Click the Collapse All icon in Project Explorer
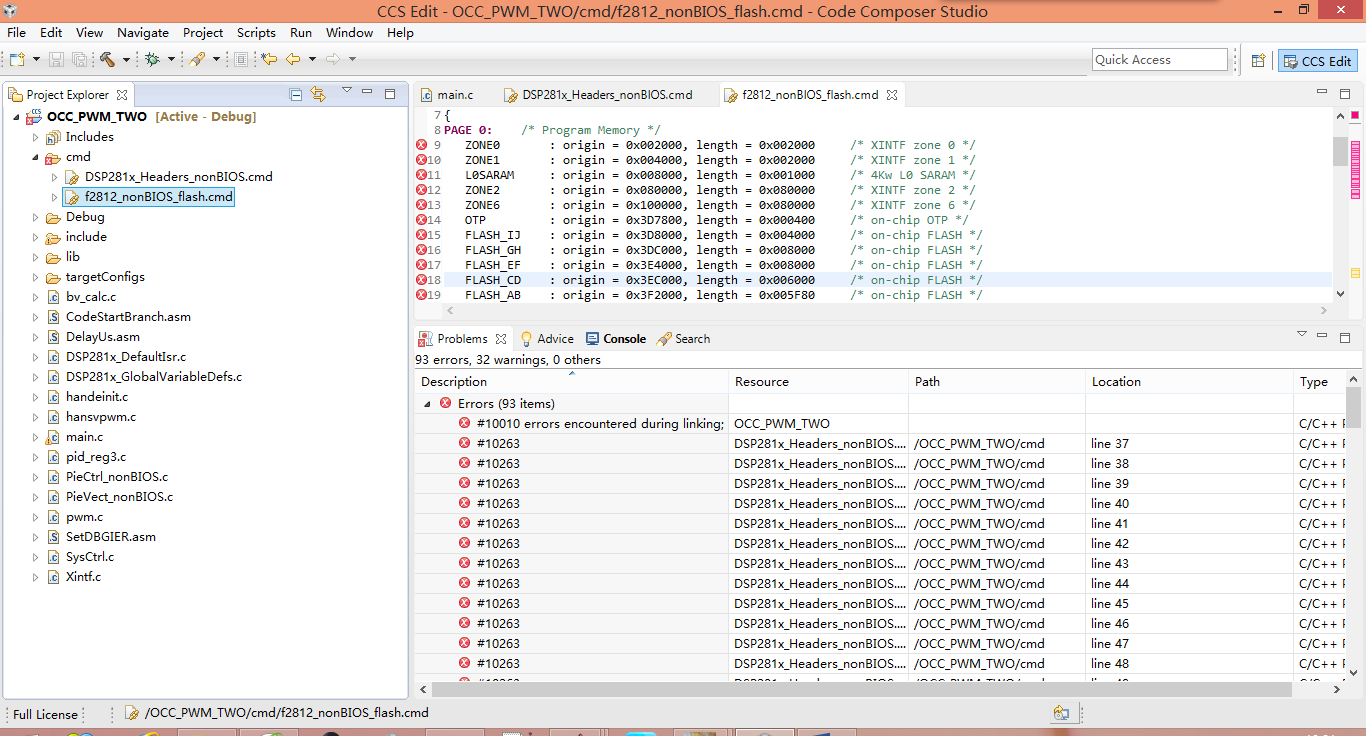The width and height of the screenshot is (1366, 736). pyautogui.click(x=296, y=92)
